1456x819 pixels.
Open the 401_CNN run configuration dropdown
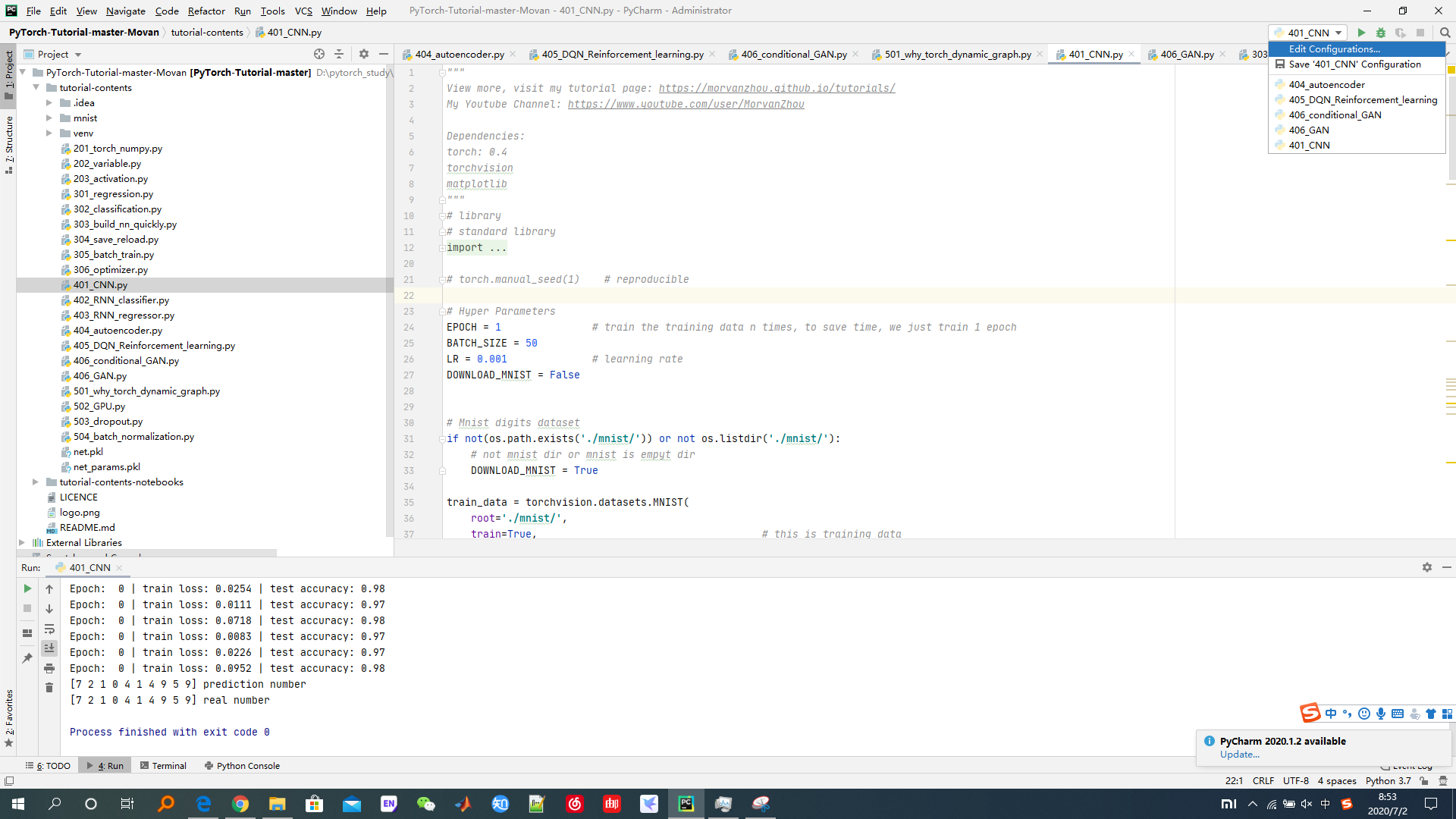tap(1308, 33)
